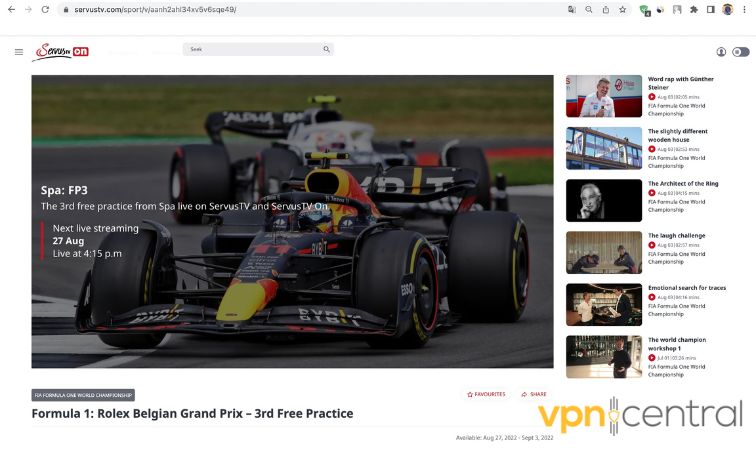
Task: Open the browser extensions puzzle icon
Action: tap(694, 9)
